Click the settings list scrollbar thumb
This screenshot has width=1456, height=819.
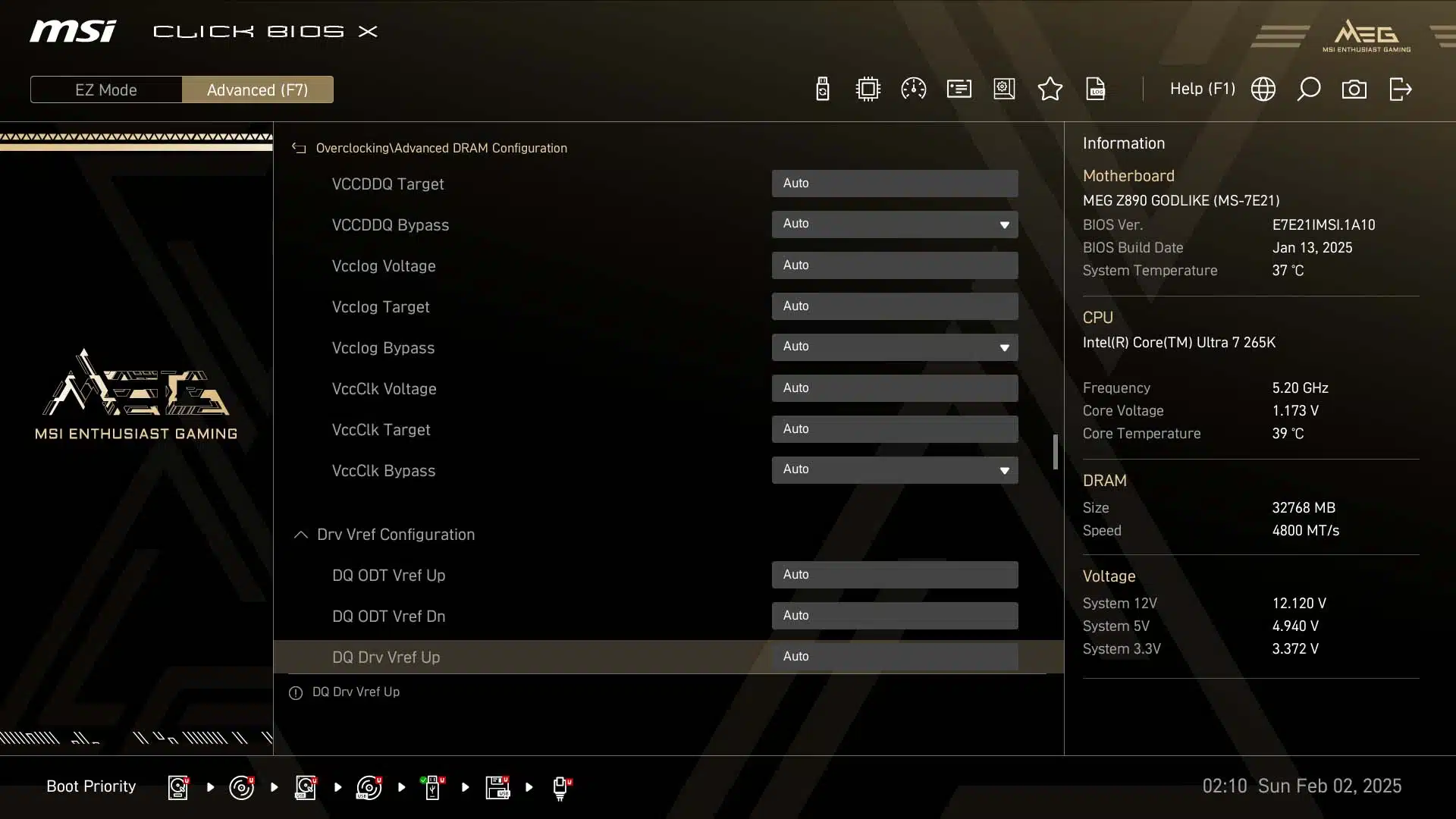pyautogui.click(x=1055, y=452)
